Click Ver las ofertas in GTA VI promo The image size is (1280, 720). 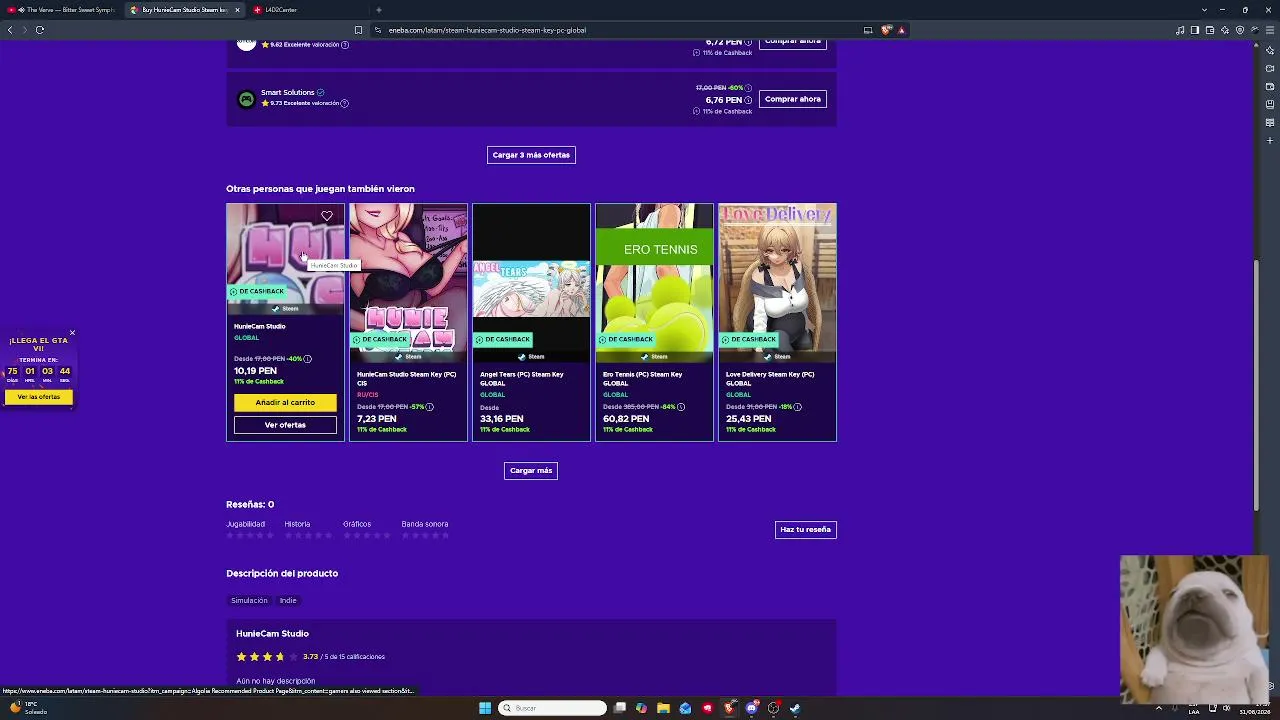click(39, 397)
